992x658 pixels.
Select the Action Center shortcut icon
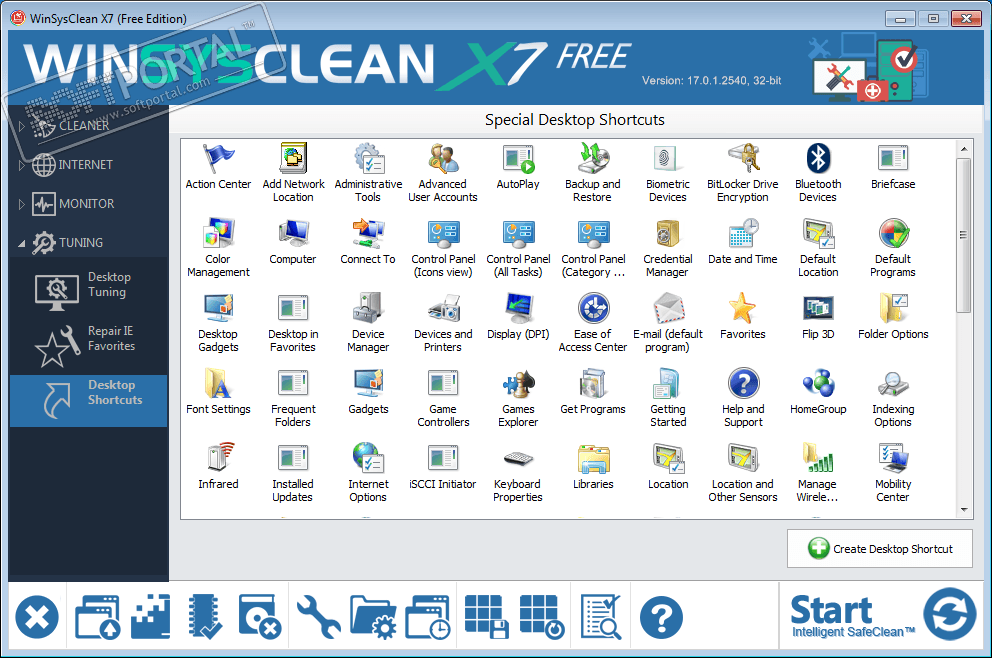pyautogui.click(x=218, y=166)
